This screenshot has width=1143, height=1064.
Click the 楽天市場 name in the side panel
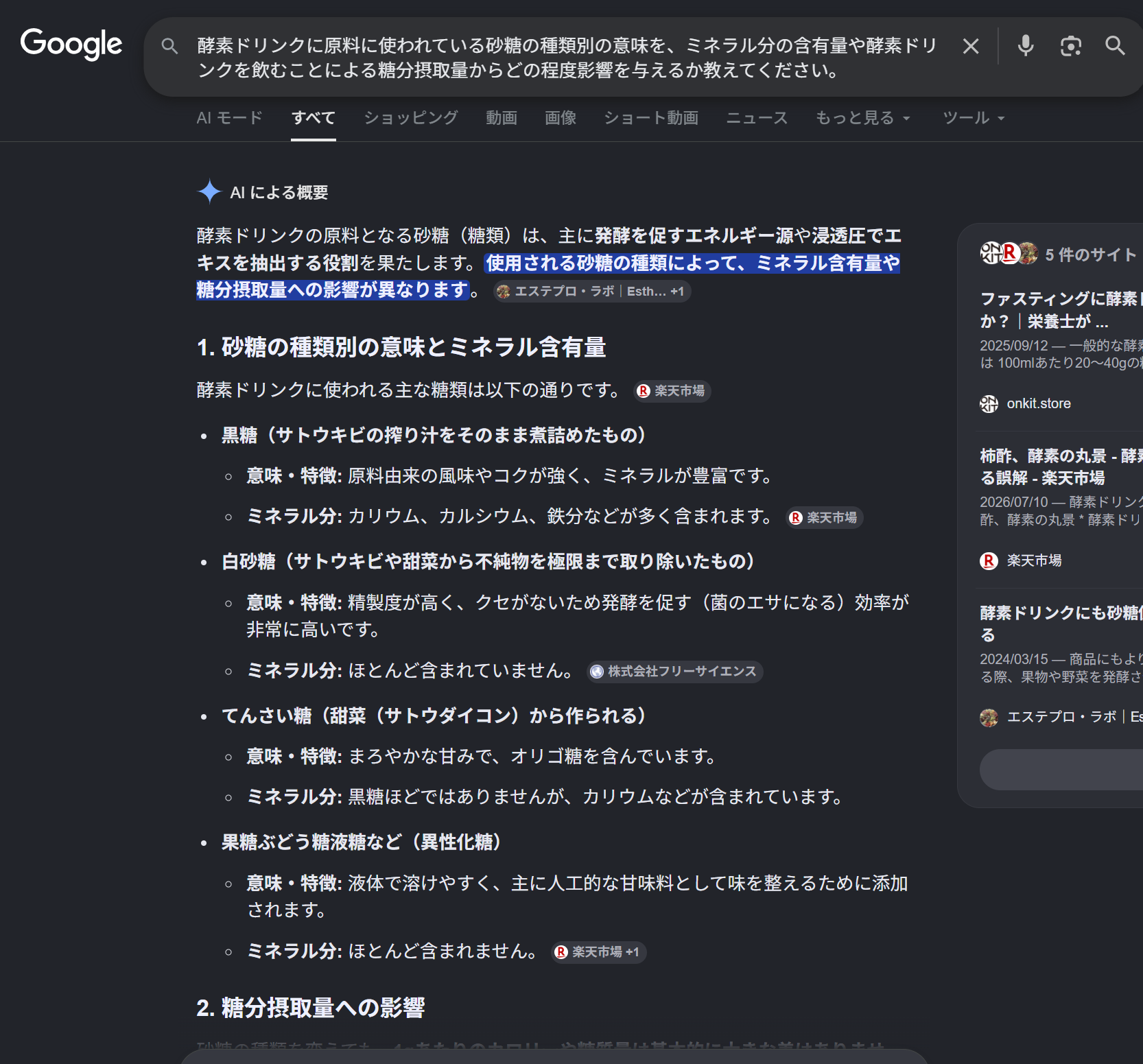[x=1034, y=561]
